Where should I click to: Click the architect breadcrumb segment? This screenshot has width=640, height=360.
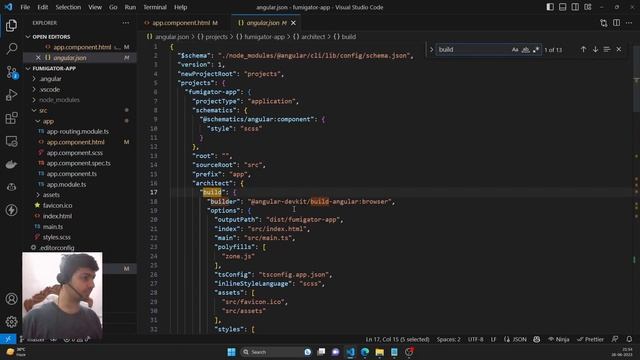(x=313, y=37)
